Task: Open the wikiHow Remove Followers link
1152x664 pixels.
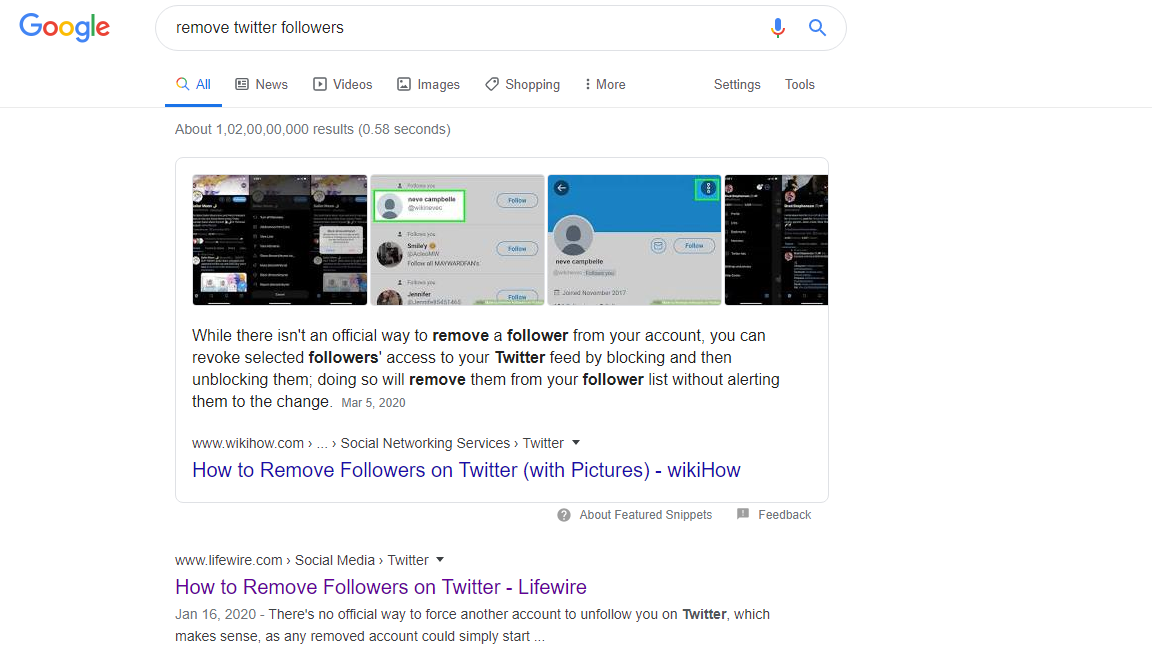Action: [x=466, y=470]
